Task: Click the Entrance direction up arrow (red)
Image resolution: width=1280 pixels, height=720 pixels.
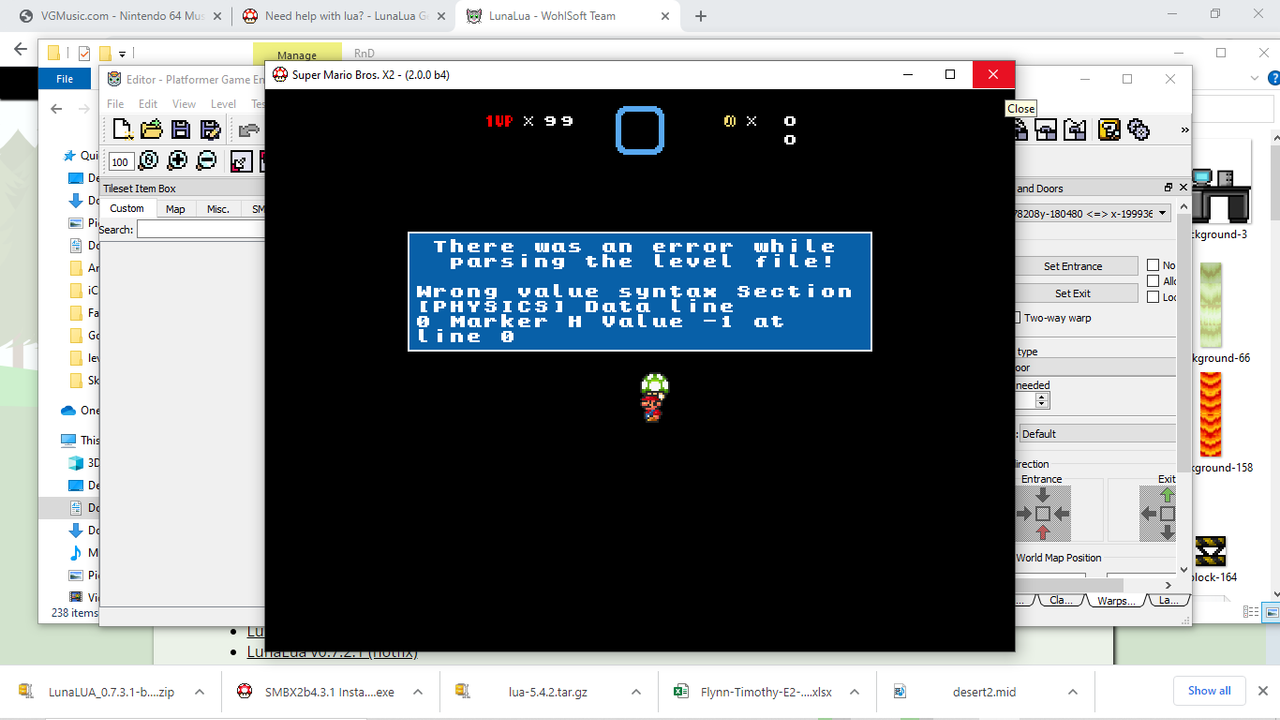Action: (1042, 532)
